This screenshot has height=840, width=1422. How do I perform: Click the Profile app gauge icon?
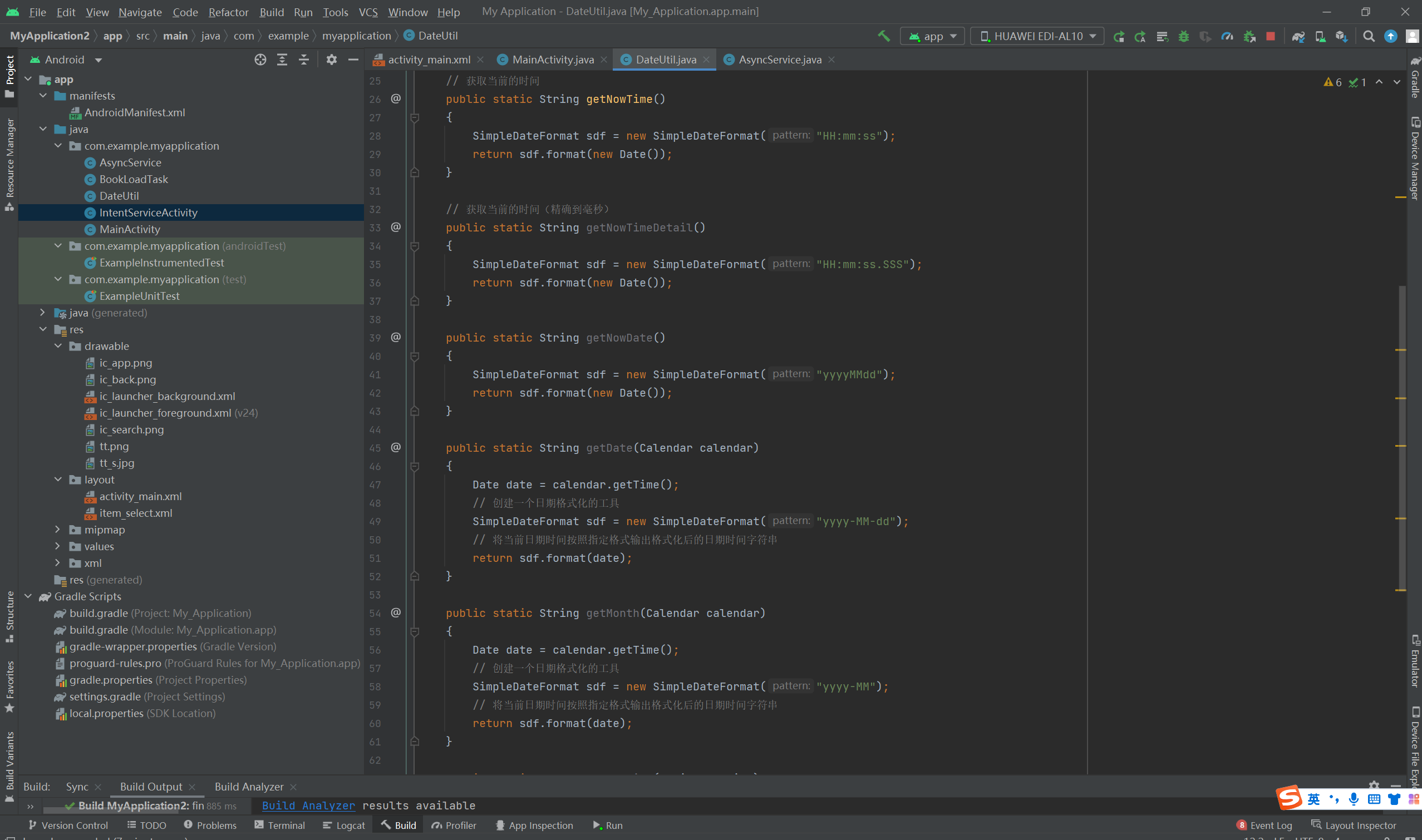coord(1227,36)
